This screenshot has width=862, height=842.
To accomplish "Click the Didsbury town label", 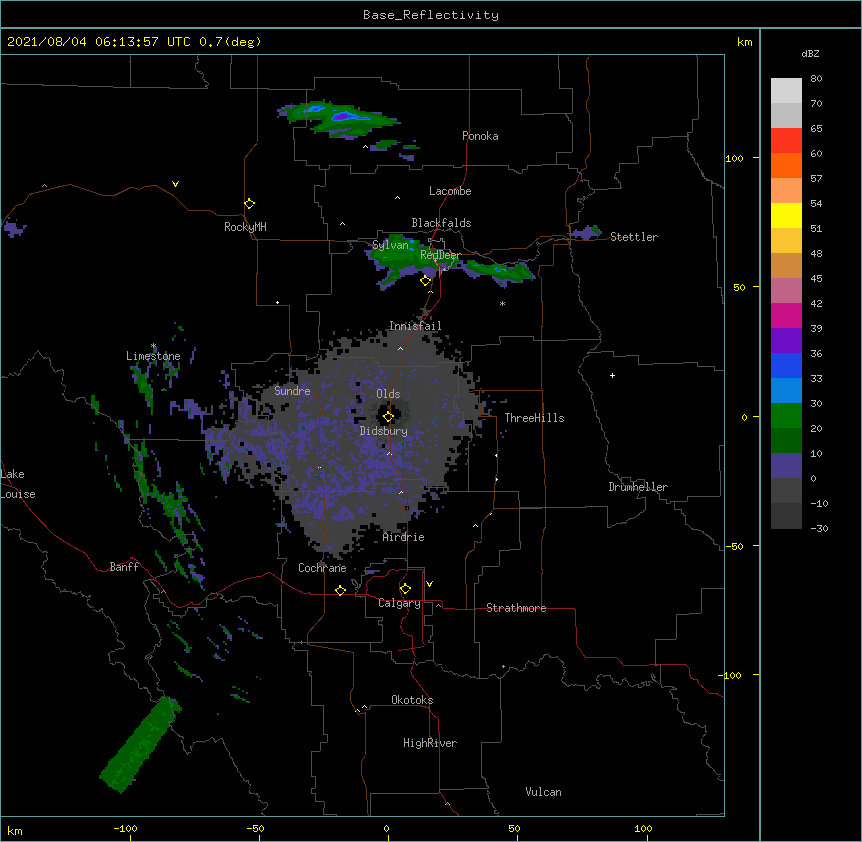I will point(384,431).
